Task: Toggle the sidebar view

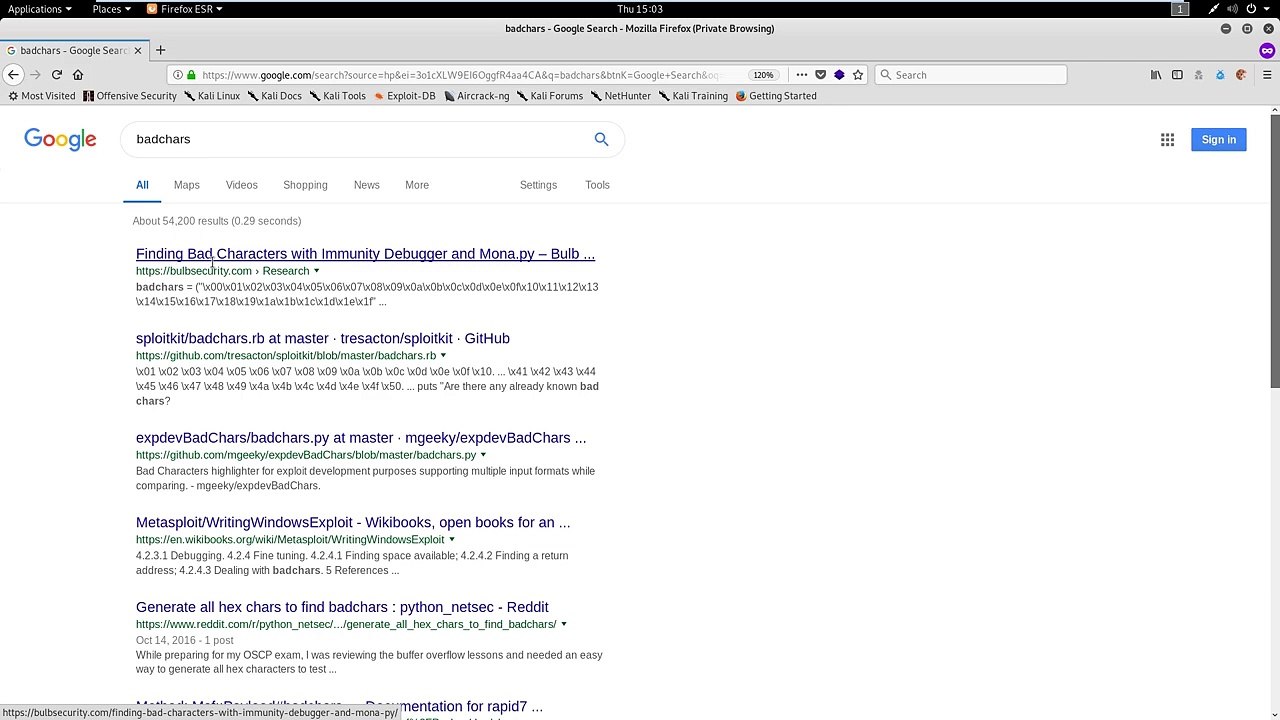Action: click(1177, 75)
